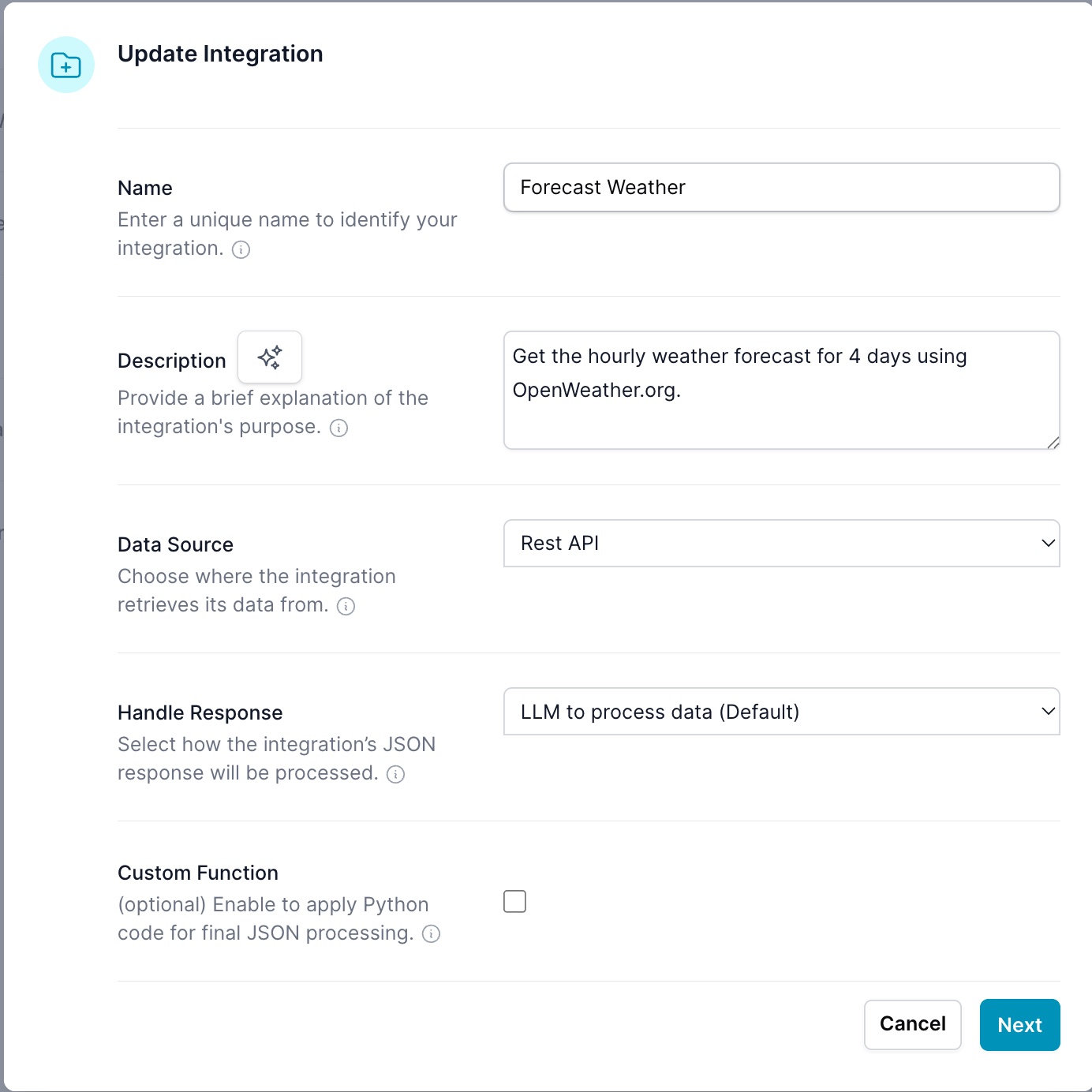Click the info icon beside the Description hint
This screenshot has height=1092, width=1092.
tap(339, 428)
